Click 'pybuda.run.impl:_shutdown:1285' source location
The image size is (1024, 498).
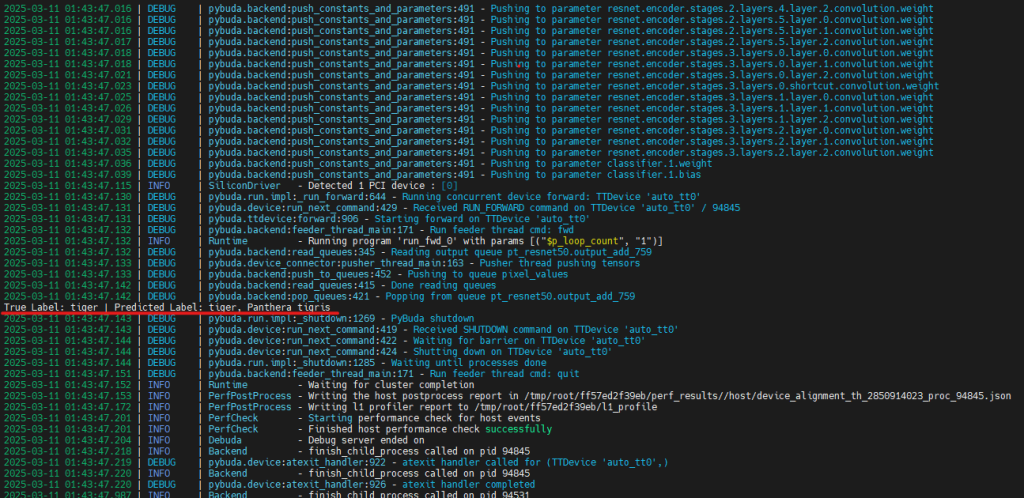click(294, 363)
